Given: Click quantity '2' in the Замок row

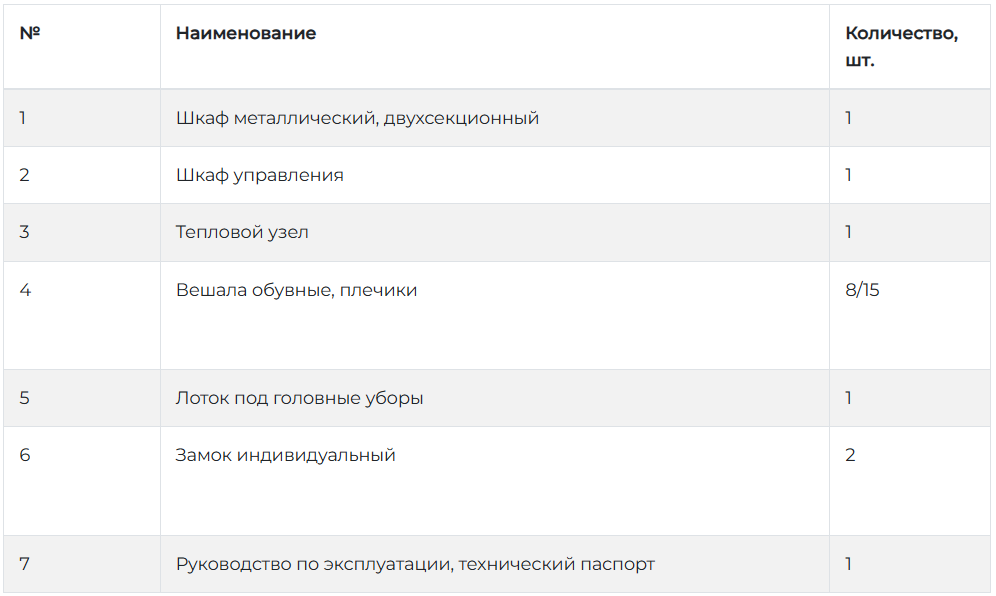Looking at the screenshot, I should tap(850, 455).
